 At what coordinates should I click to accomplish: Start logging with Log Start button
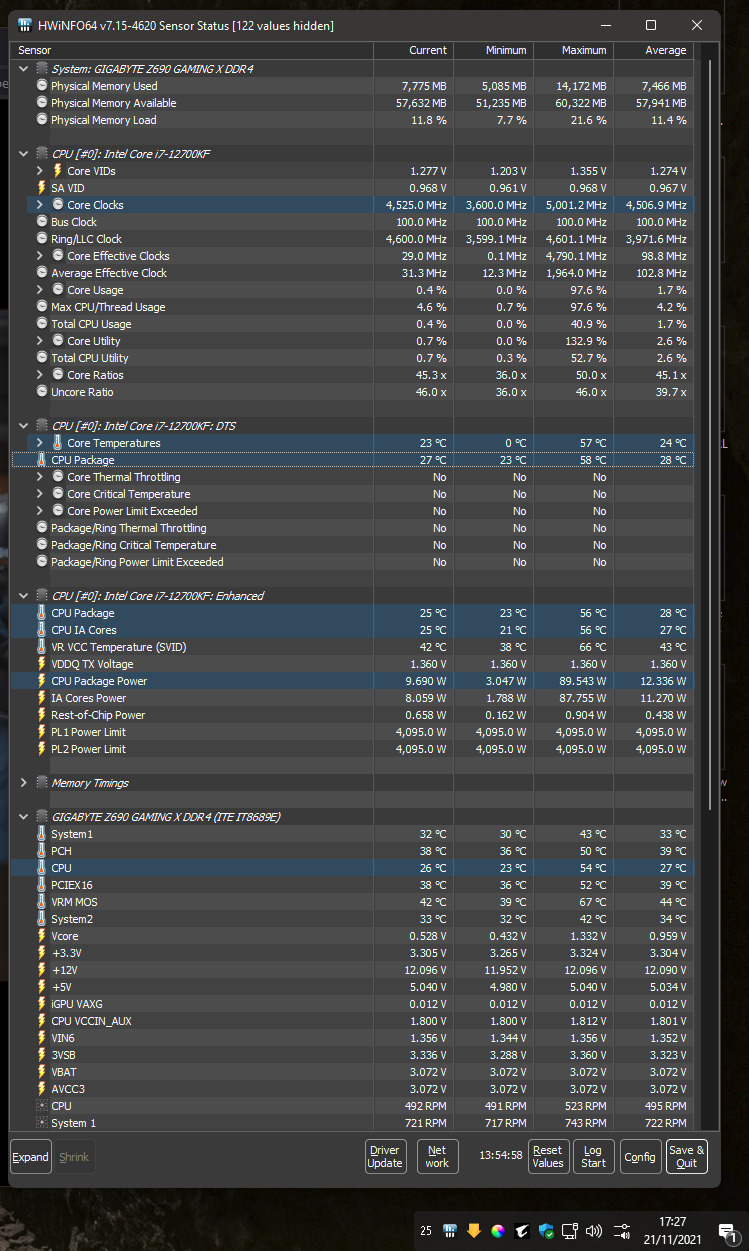tap(593, 1157)
